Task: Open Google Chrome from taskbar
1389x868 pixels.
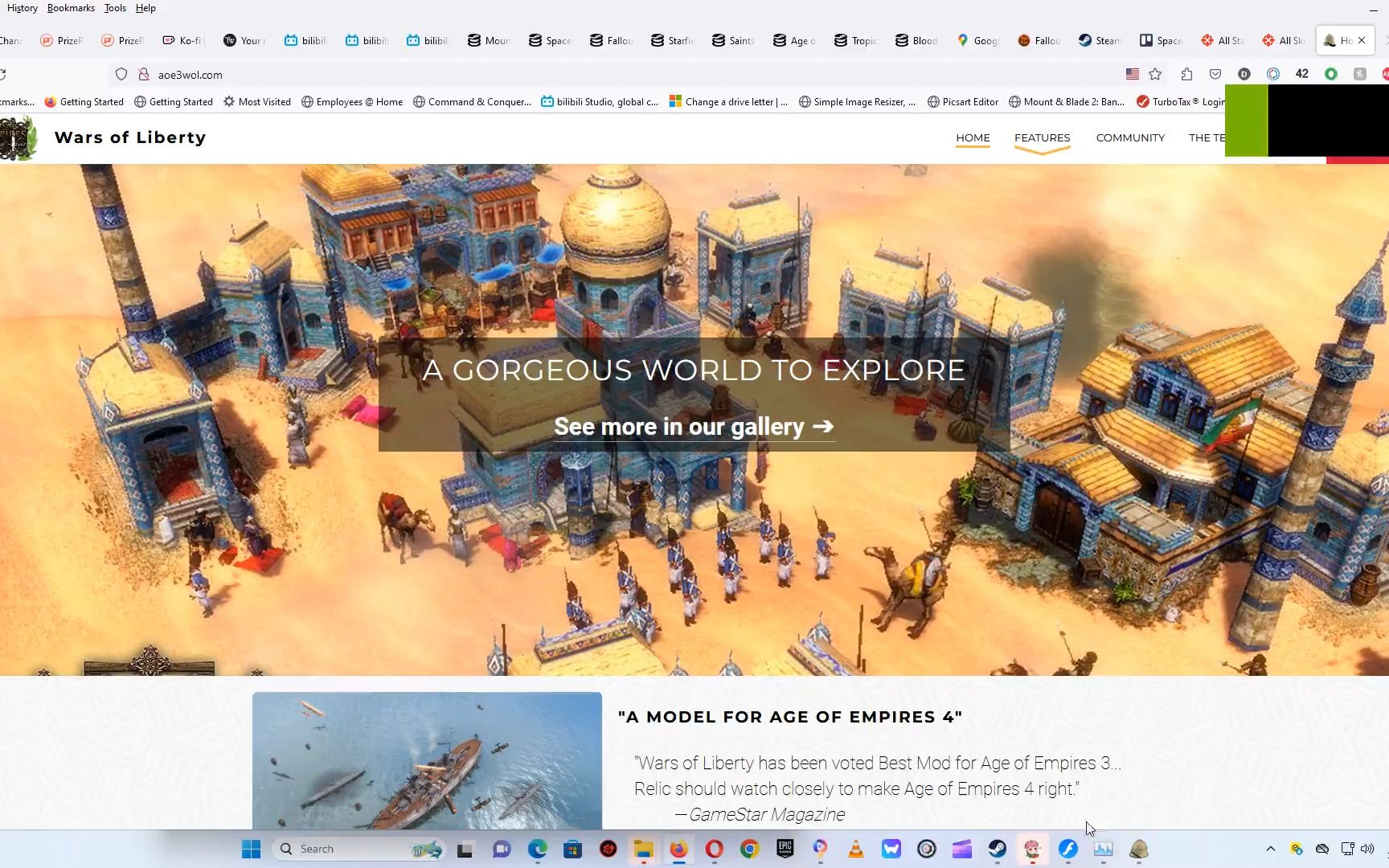Action: click(749, 849)
